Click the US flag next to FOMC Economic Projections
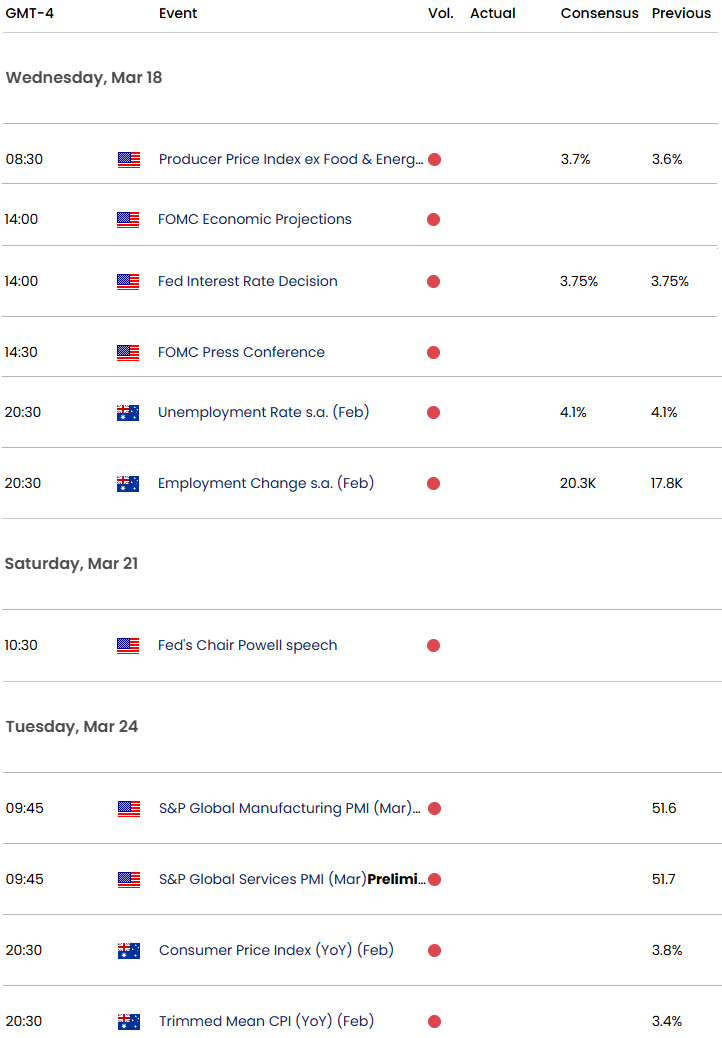Viewport: 722px width, 1038px height. click(x=128, y=220)
